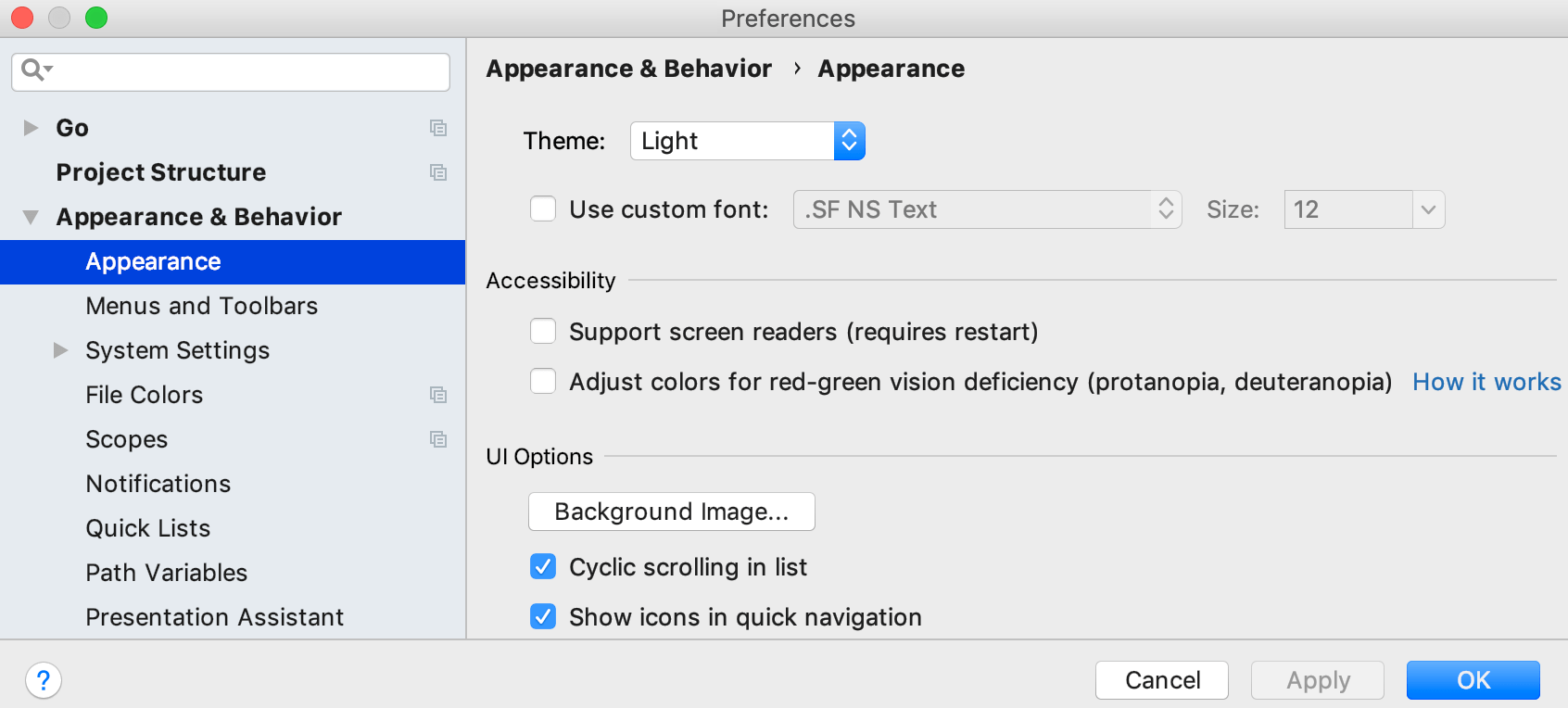Click the font size stepper arrows
This screenshot has width=1568, height=708.
[x=1167, y=209]
